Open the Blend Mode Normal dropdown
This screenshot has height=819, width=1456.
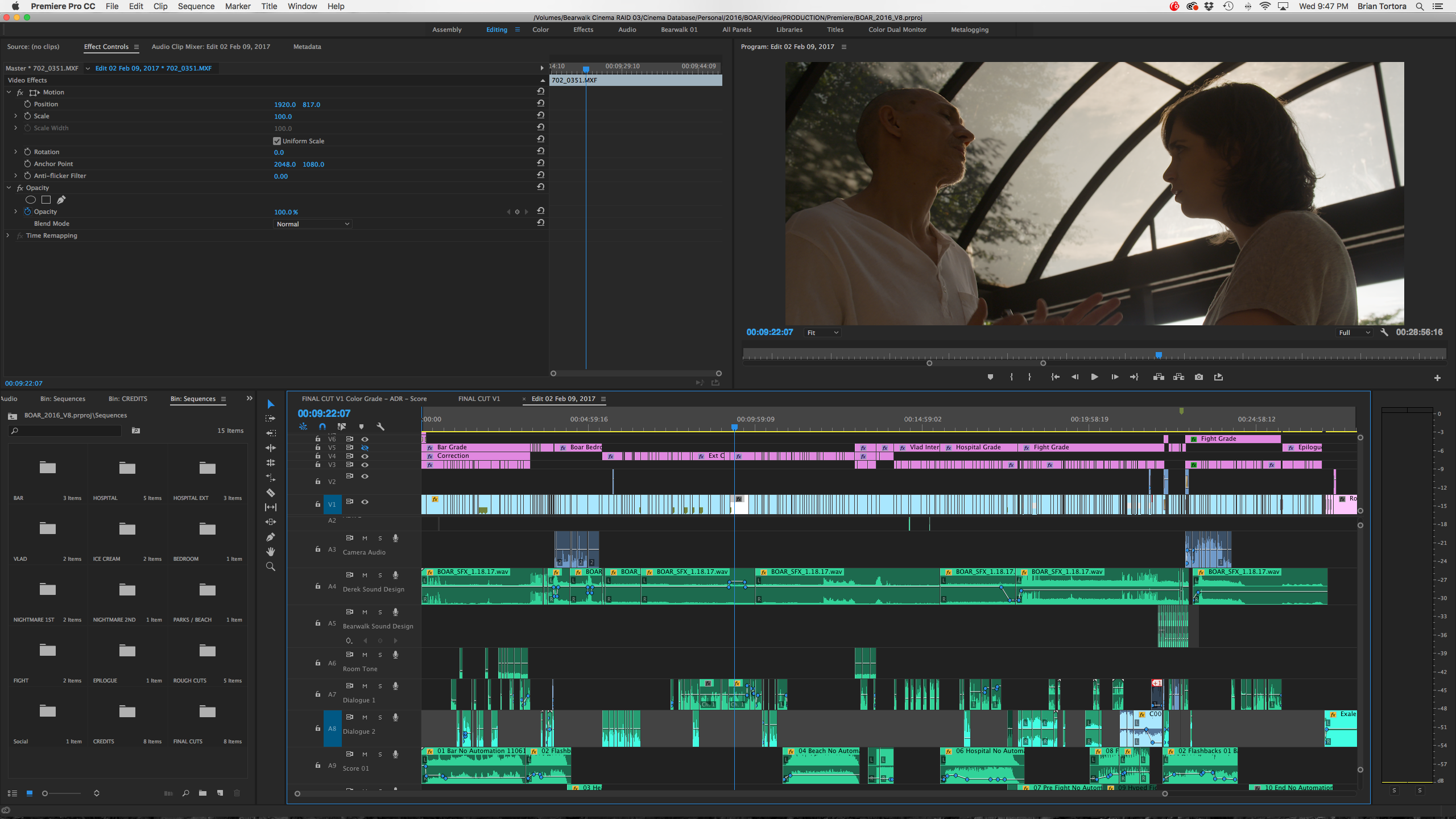pyautogui.click(x=313, y=224)
